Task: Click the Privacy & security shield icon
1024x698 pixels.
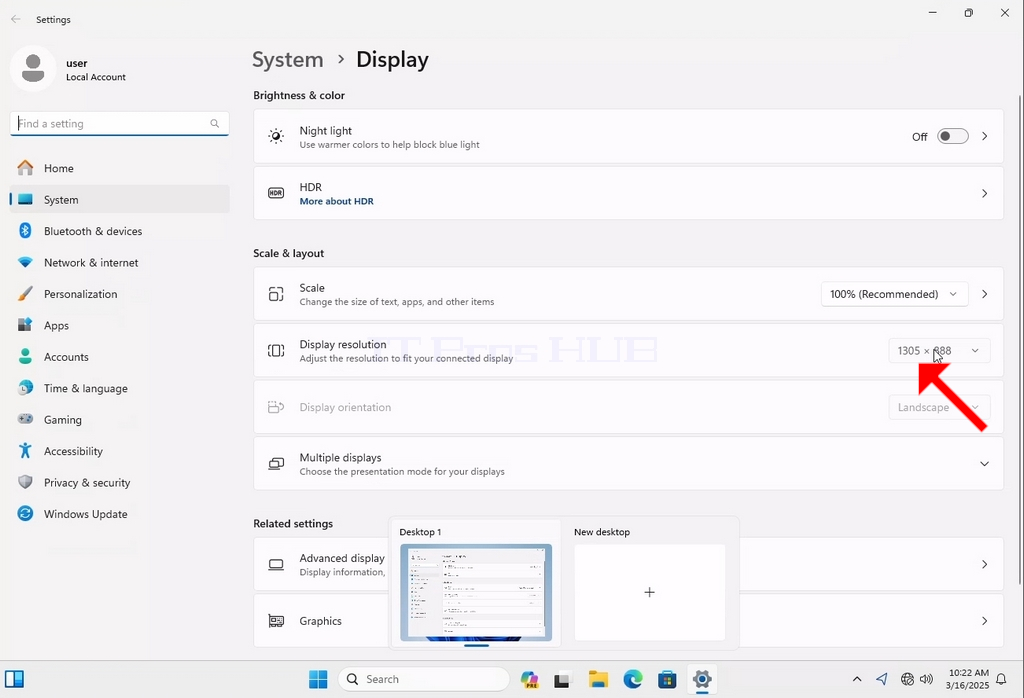Action: pos(25,482)
